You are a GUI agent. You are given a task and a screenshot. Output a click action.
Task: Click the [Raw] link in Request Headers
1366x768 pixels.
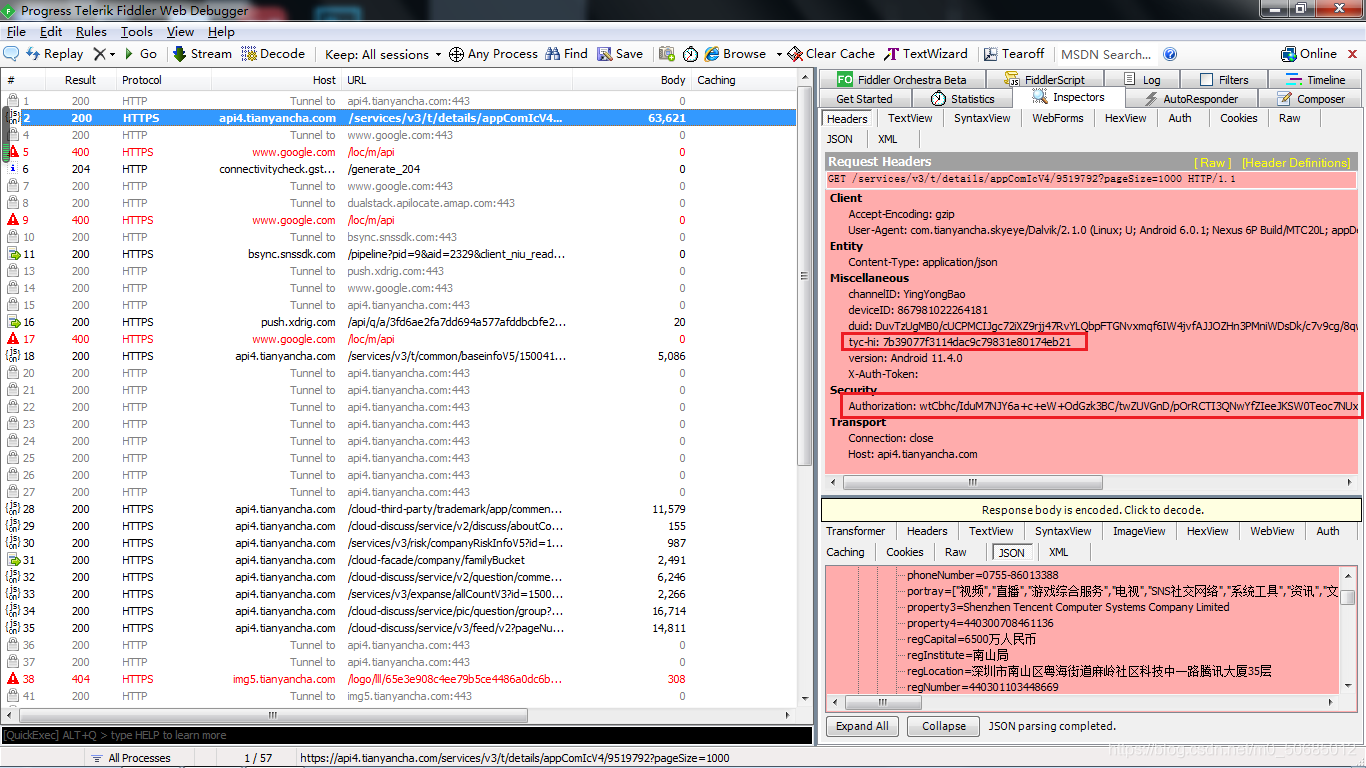pos(1215,162)
